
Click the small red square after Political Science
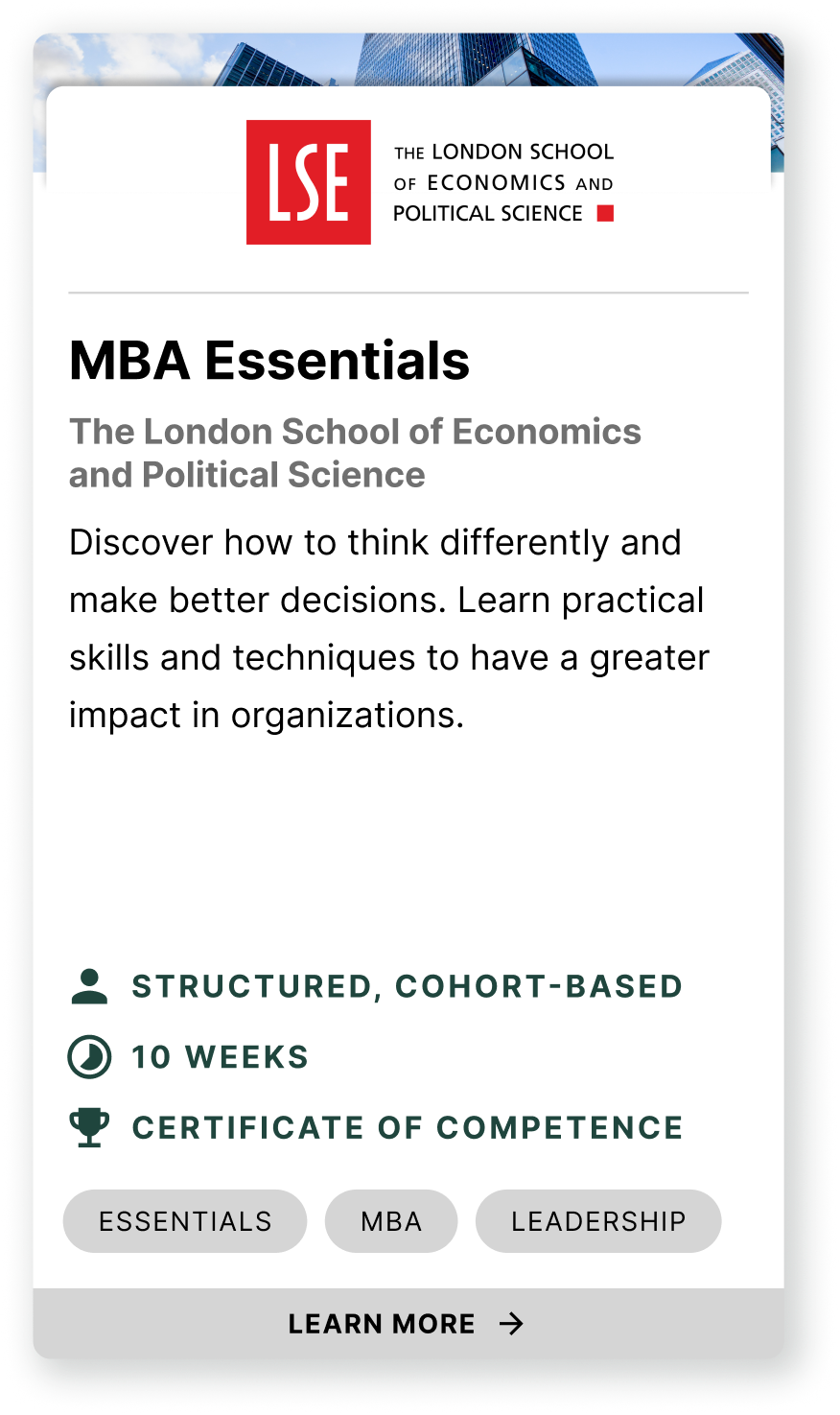(605, 213)
